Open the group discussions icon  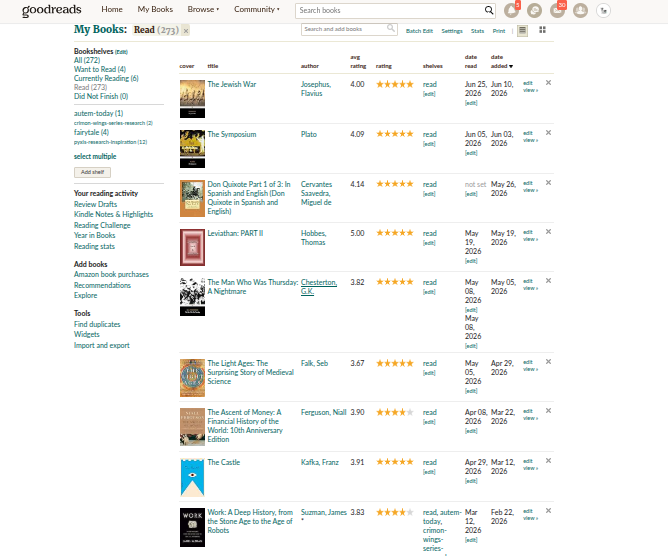coord(534,10)
